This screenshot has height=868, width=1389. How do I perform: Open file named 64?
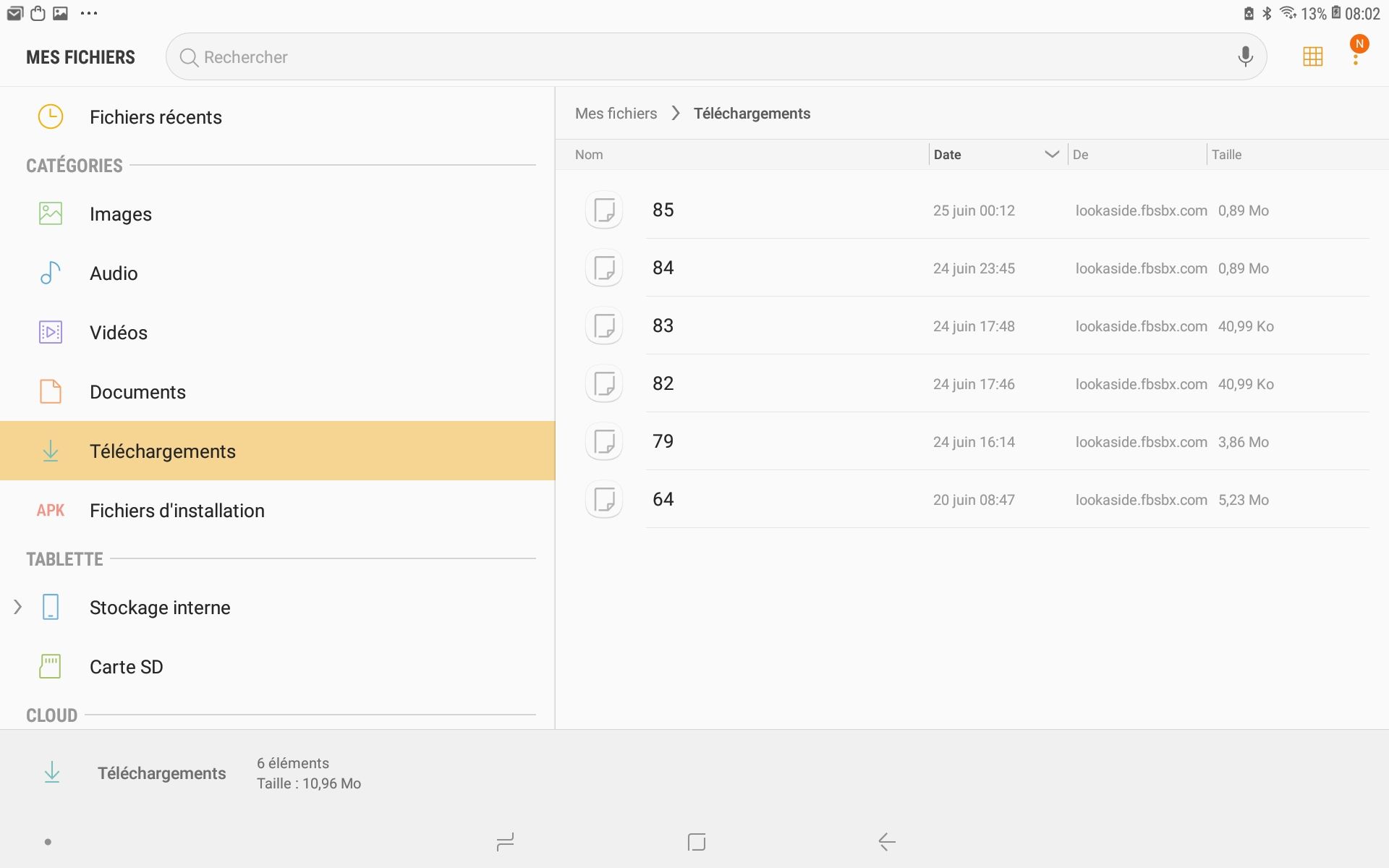click(663, 499)
